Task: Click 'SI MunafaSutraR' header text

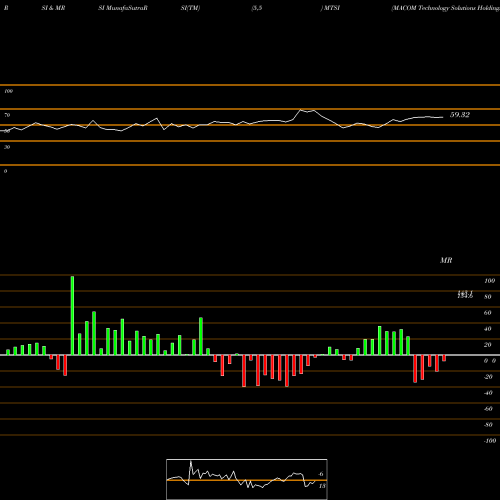Action: (123, 8)
